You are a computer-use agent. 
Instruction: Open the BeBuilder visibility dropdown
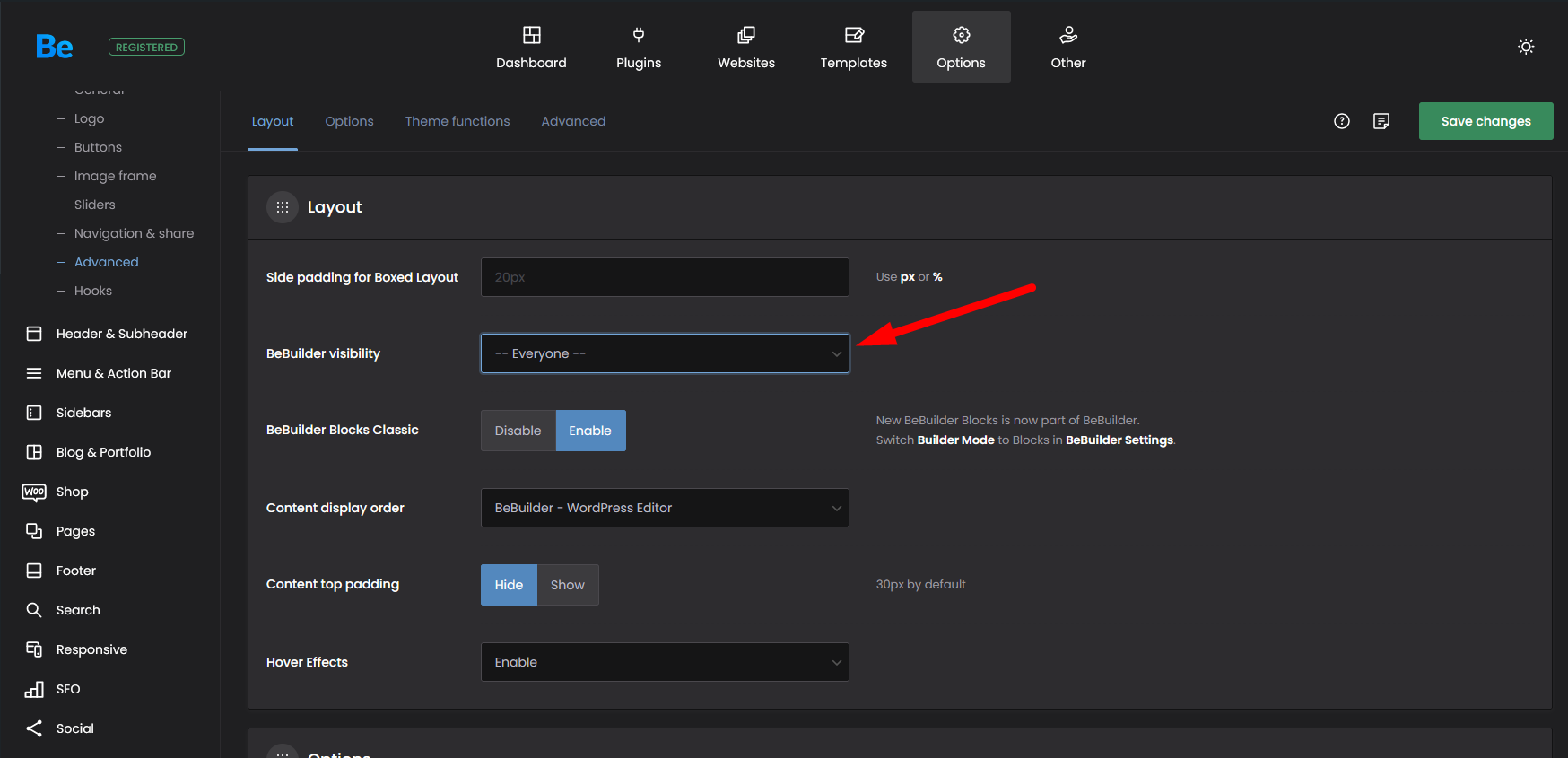point(665,353)
